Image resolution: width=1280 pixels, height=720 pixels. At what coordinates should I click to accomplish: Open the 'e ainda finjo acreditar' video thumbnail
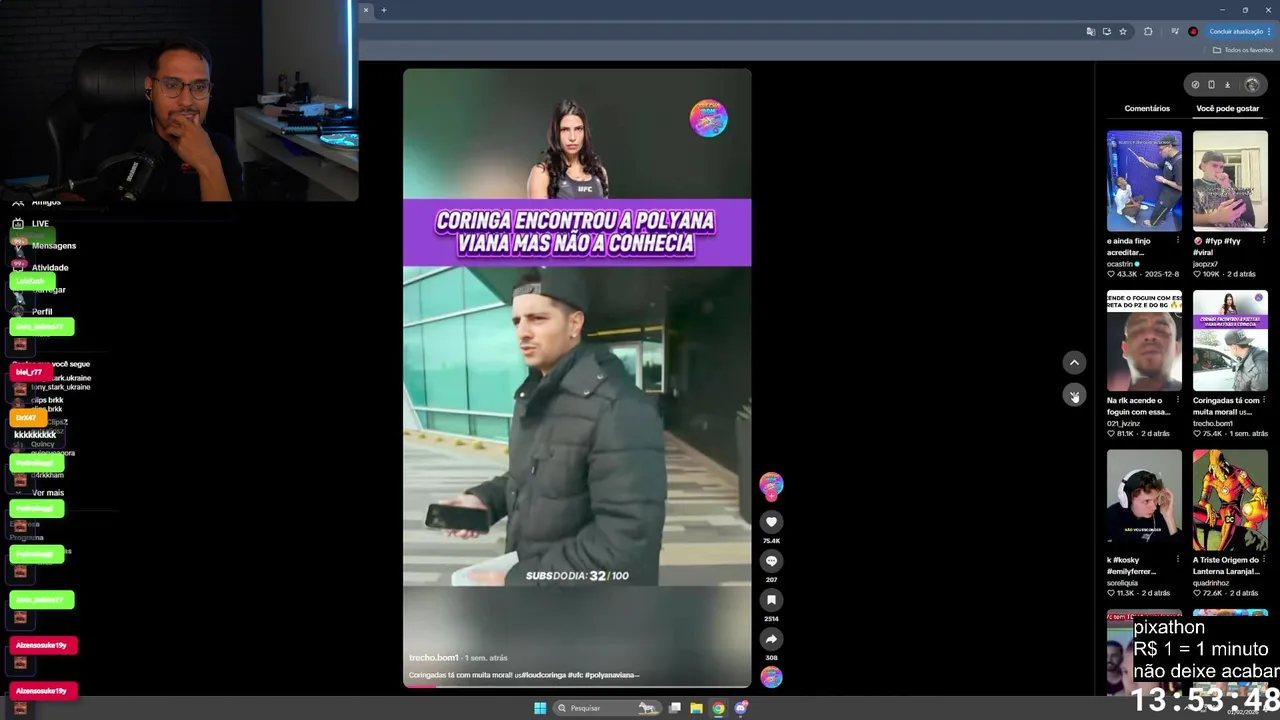pyautogui.click(x=1144, y=181)
